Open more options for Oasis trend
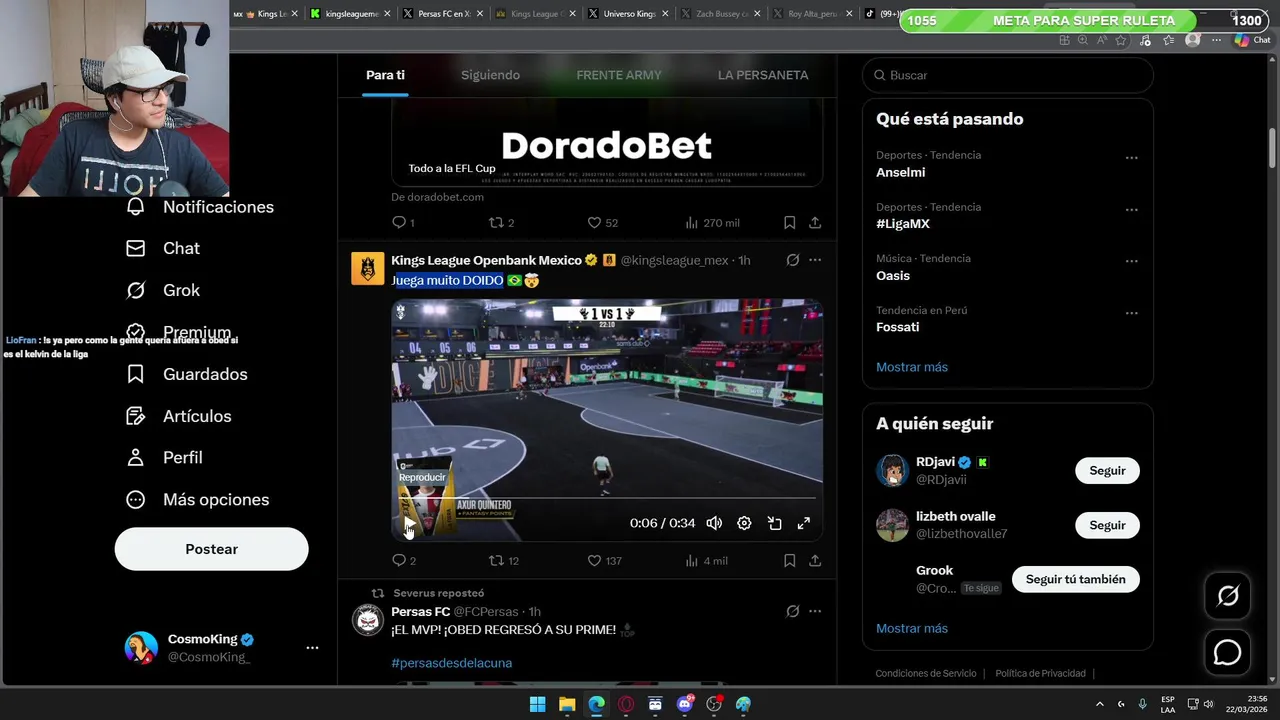This screenshot has height=720, width=1280. point(1131,261)
